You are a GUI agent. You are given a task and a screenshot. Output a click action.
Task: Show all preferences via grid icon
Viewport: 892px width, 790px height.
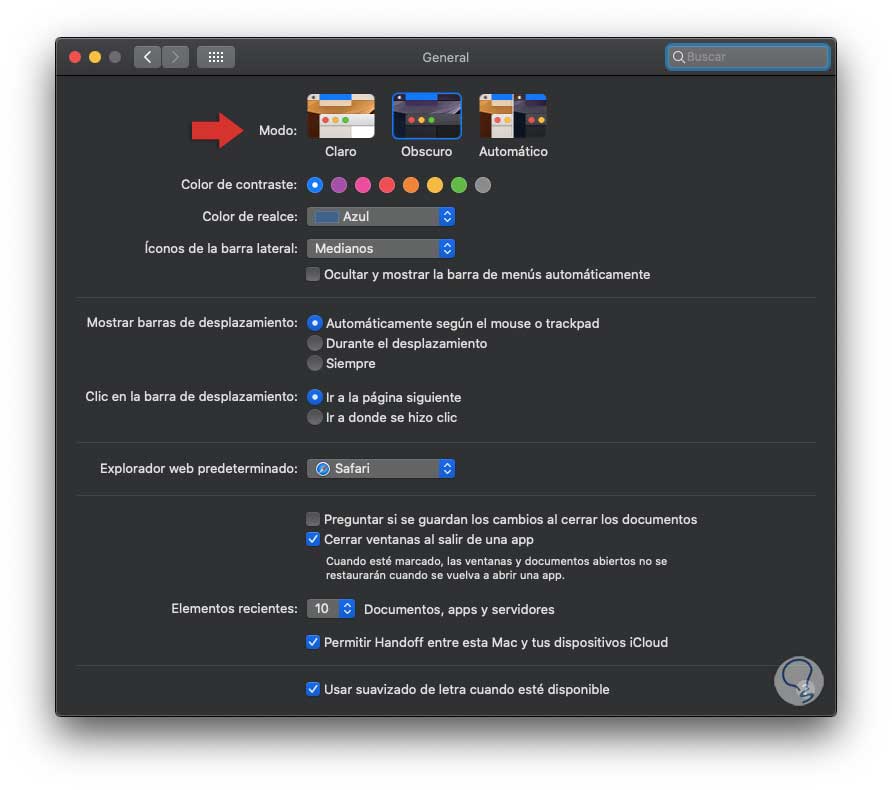pos(216,57)
